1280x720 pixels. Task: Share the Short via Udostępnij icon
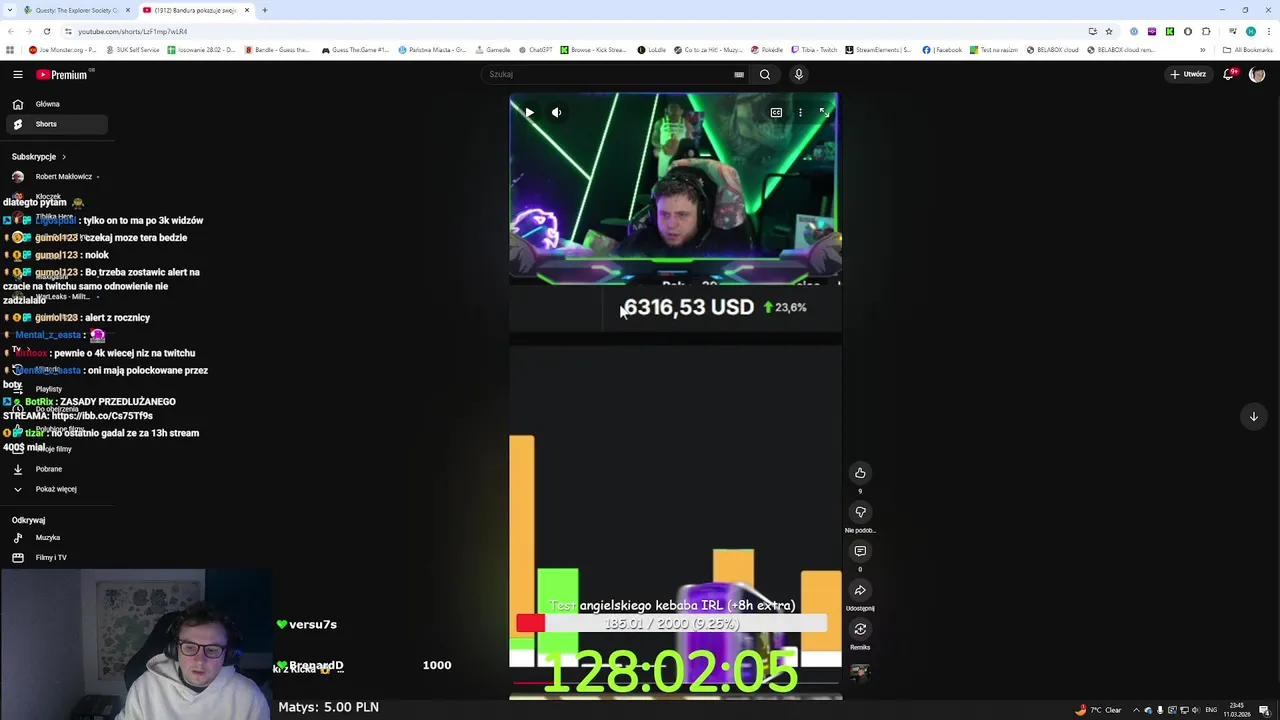(860, 590)
